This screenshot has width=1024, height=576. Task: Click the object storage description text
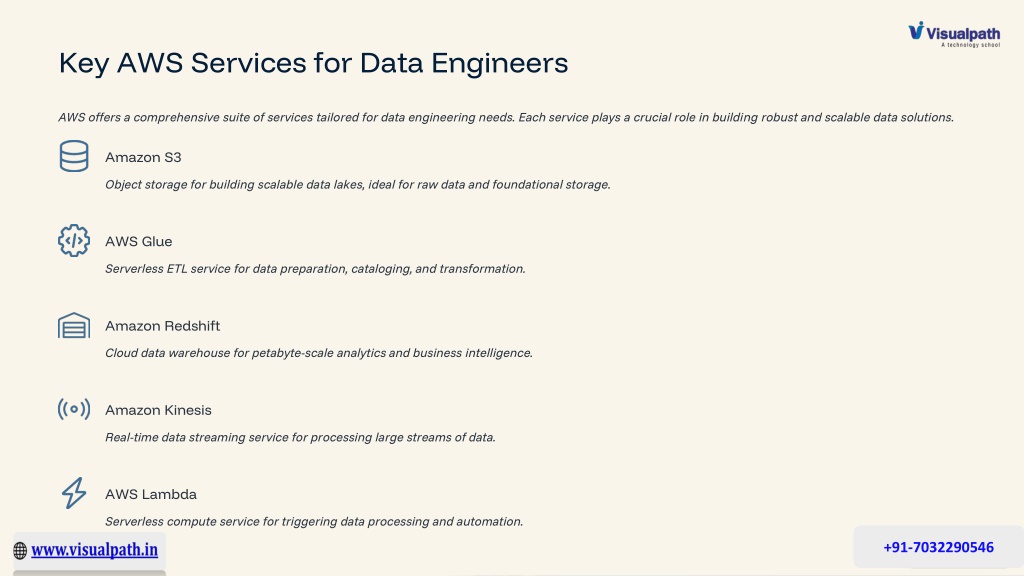pyautogui.click(x=358, y=185)
